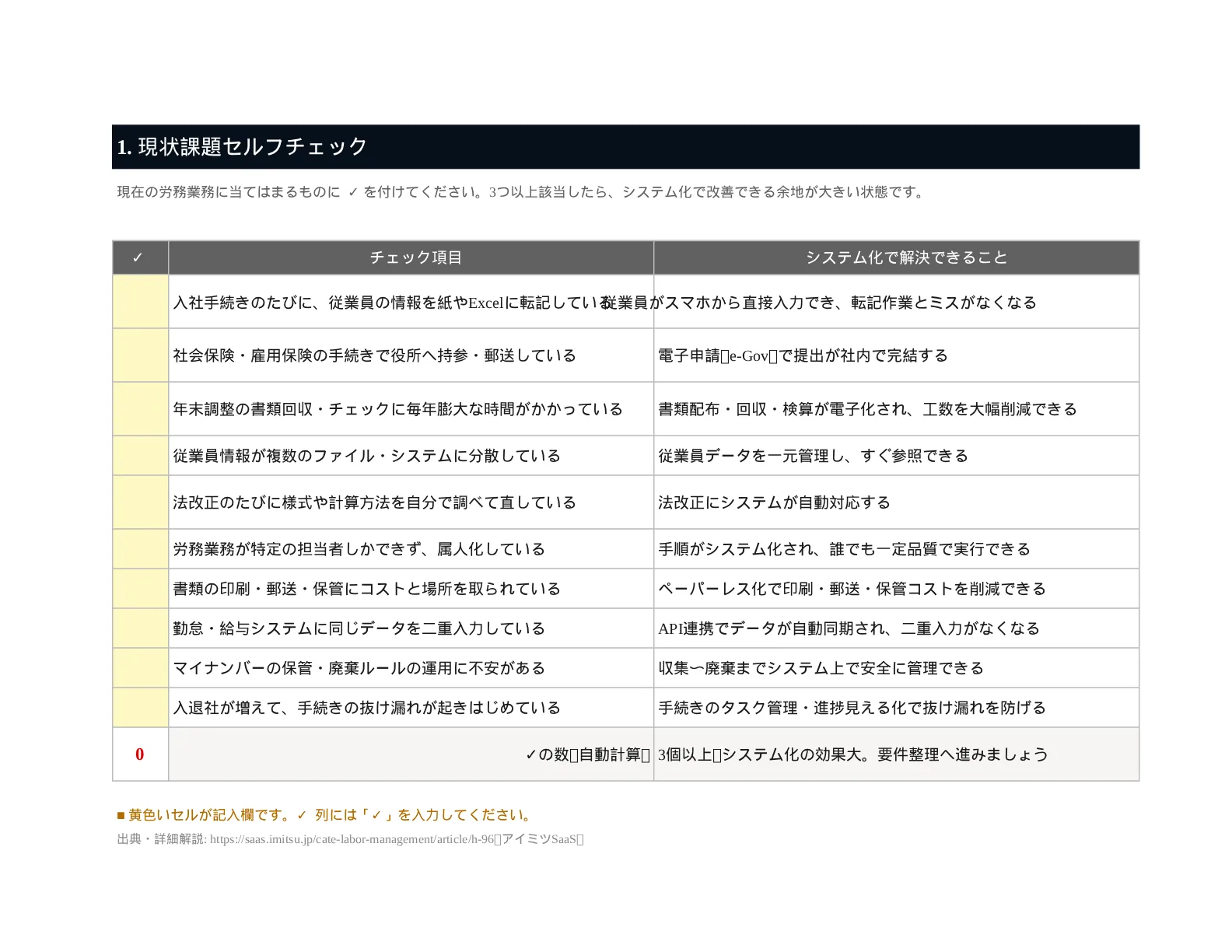Tick the yellow cell for 年末調整の書類回収 row
Screen dimensions: 1232x952
[141, 409]
